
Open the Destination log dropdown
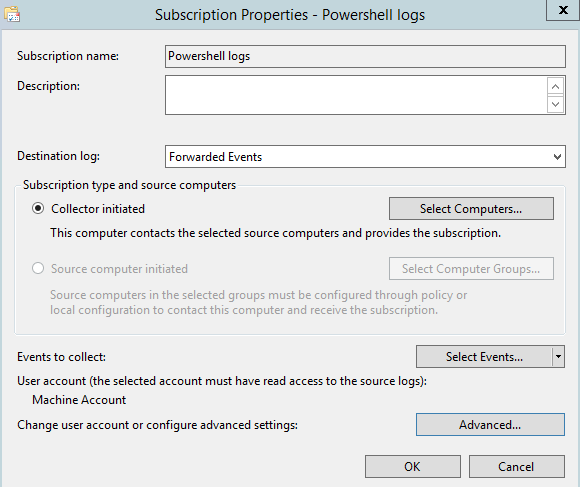[x=365, y=156]
